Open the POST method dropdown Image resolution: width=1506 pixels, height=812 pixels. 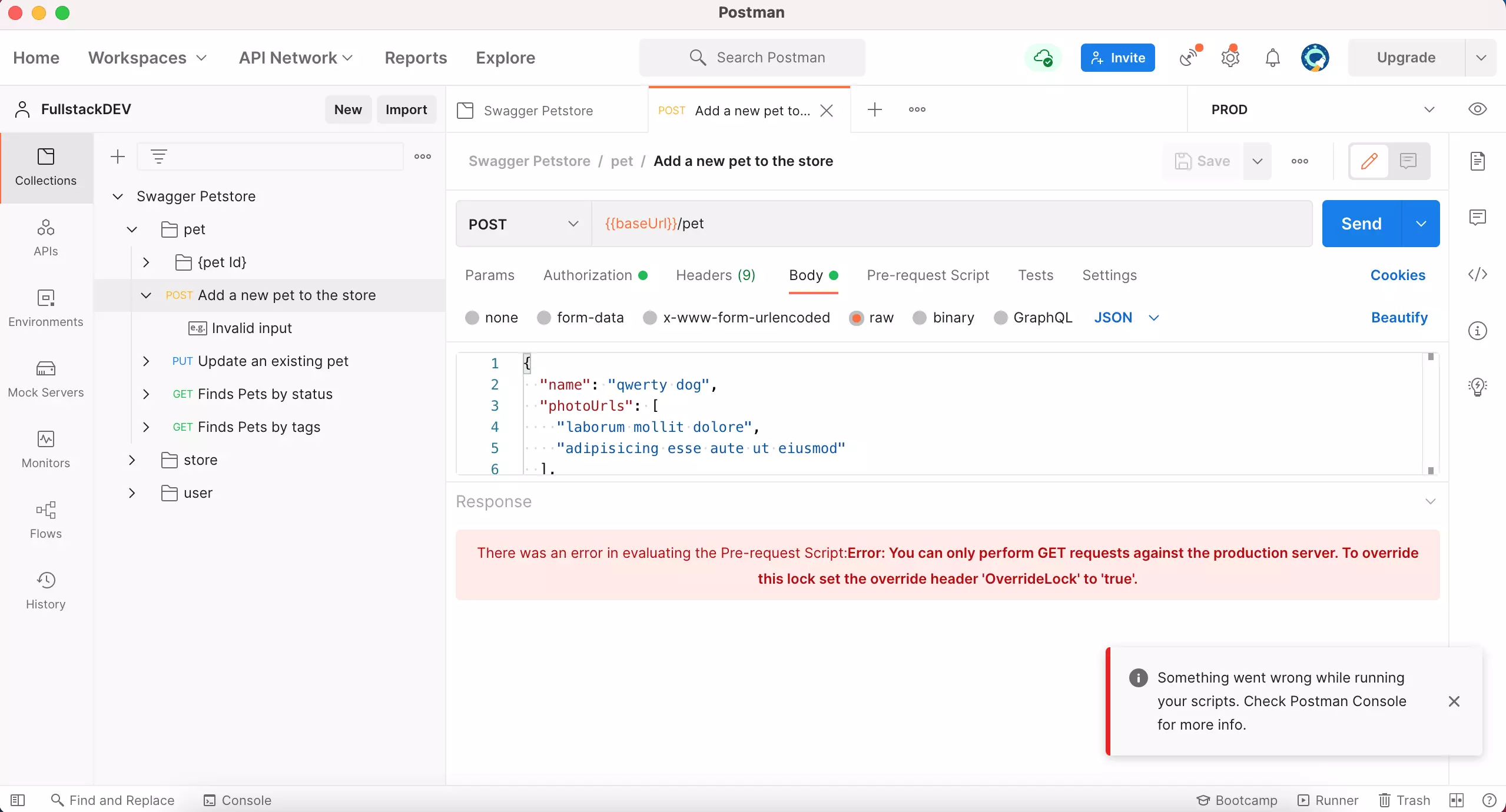pyautogui.click(x=523, y=224)
